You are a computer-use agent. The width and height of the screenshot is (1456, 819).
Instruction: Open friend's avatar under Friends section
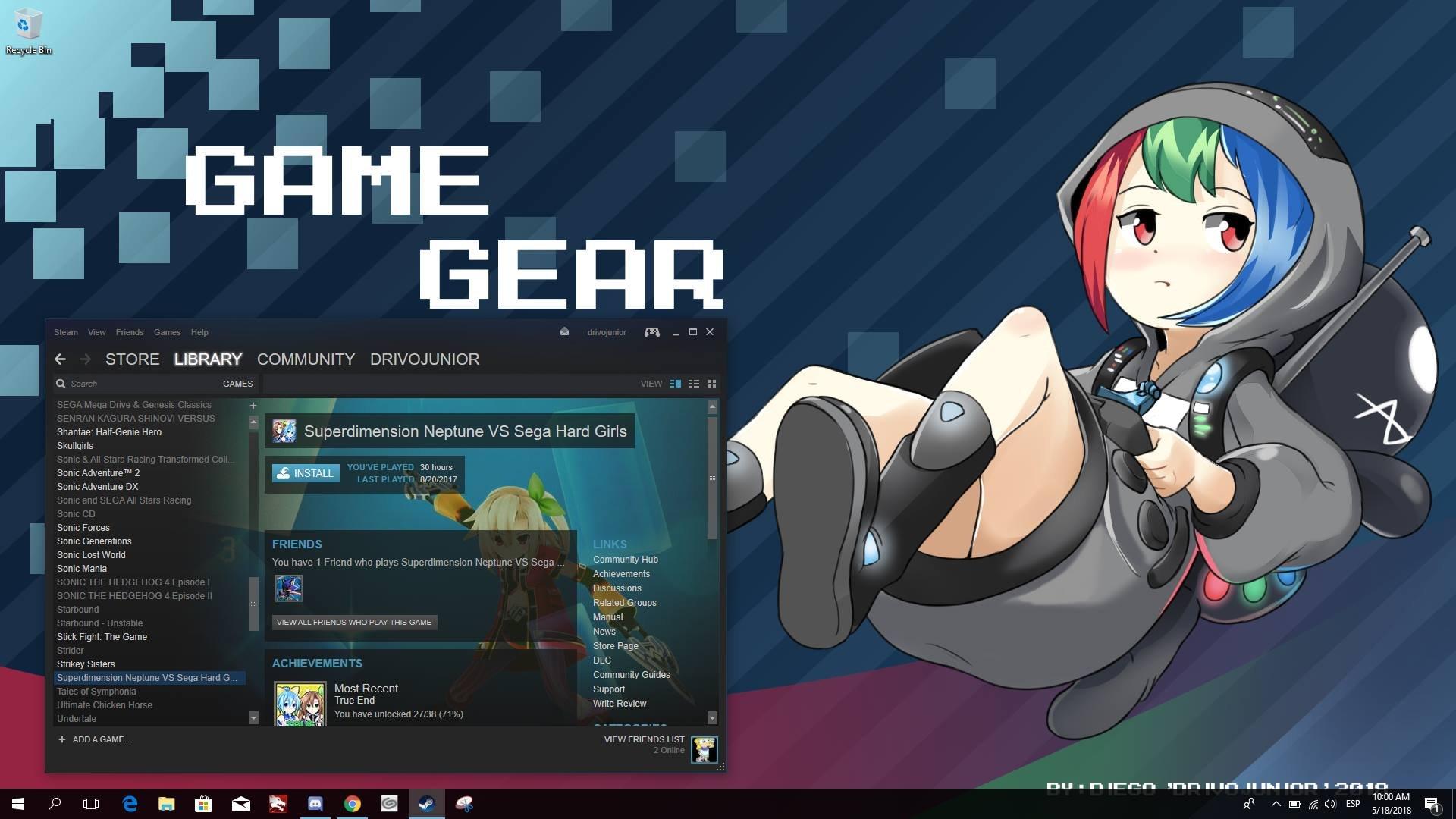[288, 588]
